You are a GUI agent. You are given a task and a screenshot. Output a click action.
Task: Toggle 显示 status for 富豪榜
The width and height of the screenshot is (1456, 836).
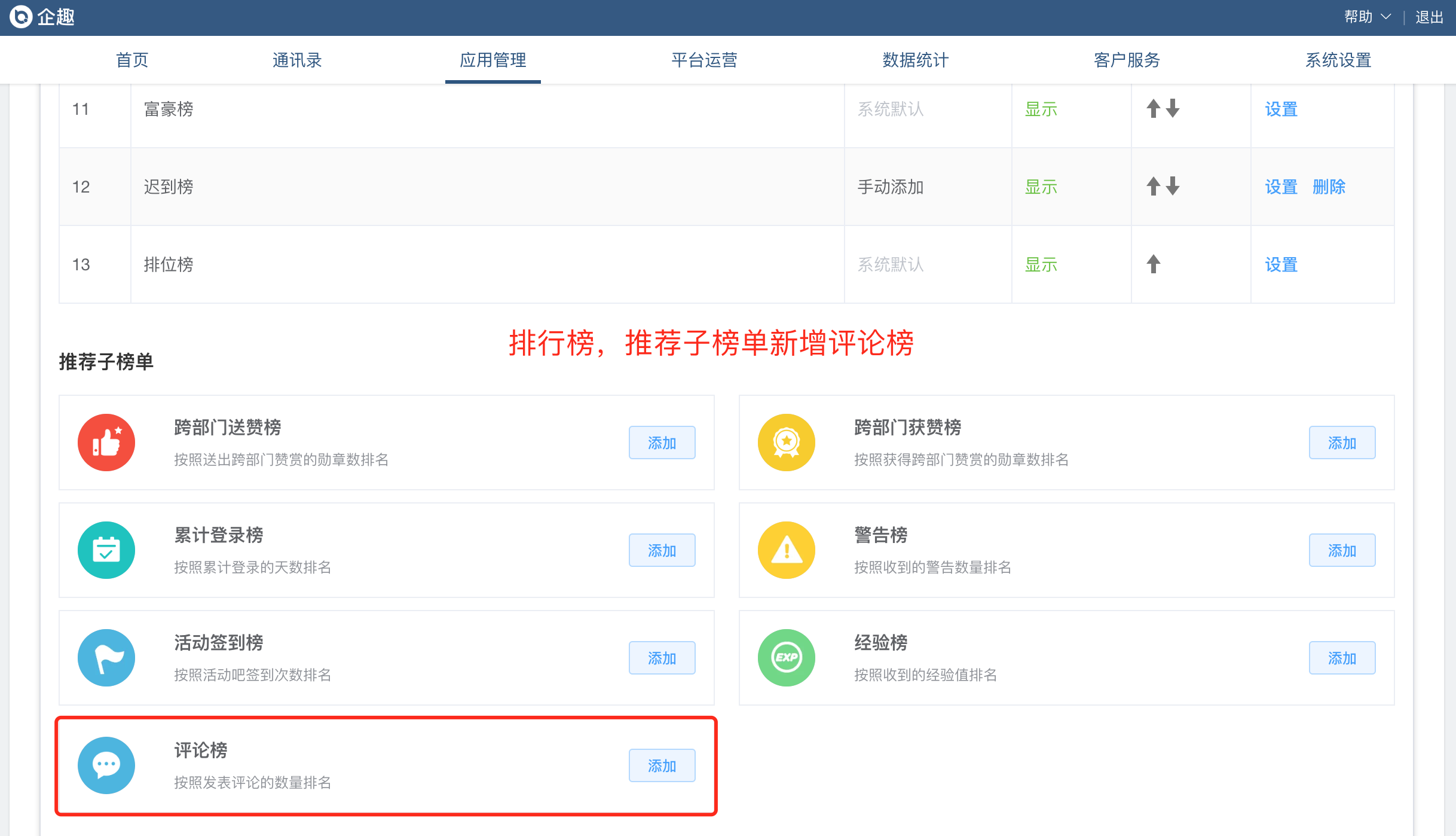coord(1041,109)
